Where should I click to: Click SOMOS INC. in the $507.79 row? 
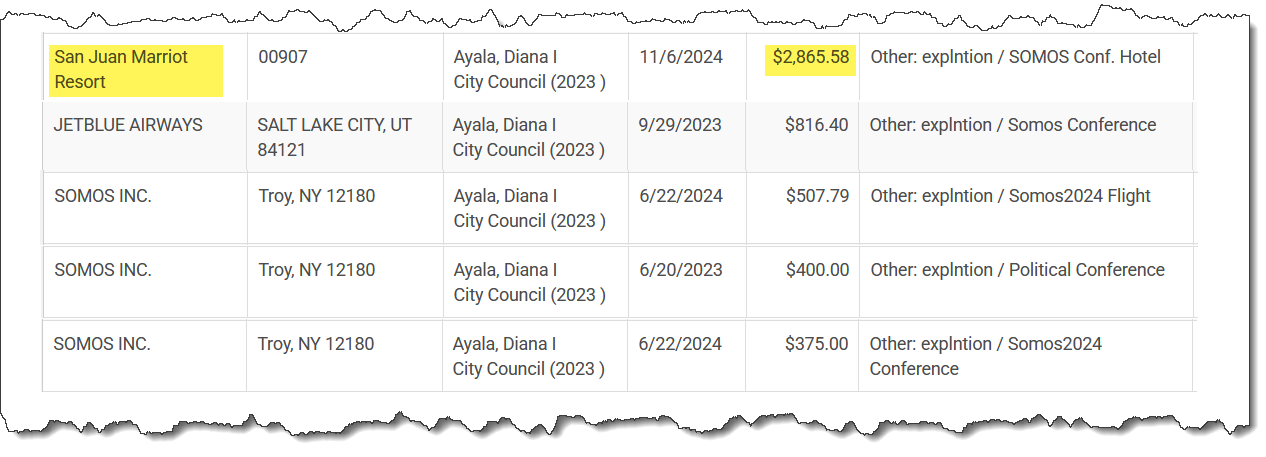(103, 197)
